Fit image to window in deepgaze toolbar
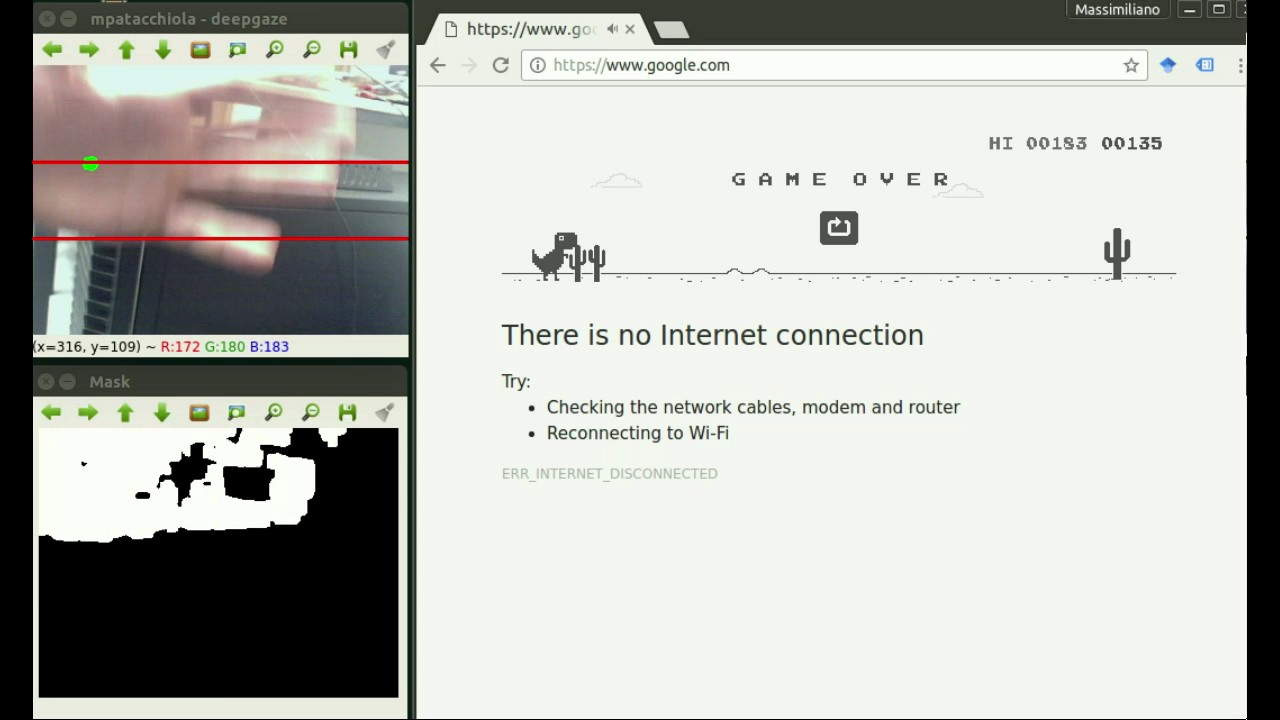 (237, 49)
